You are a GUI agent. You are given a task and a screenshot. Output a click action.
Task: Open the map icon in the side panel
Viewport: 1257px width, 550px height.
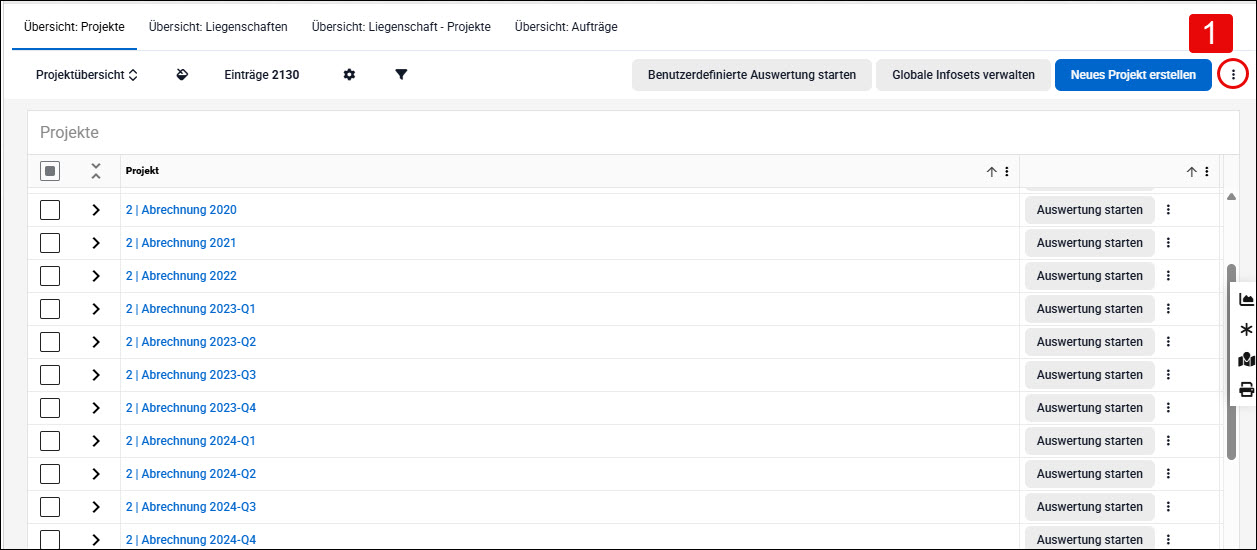pos(1246,360)
